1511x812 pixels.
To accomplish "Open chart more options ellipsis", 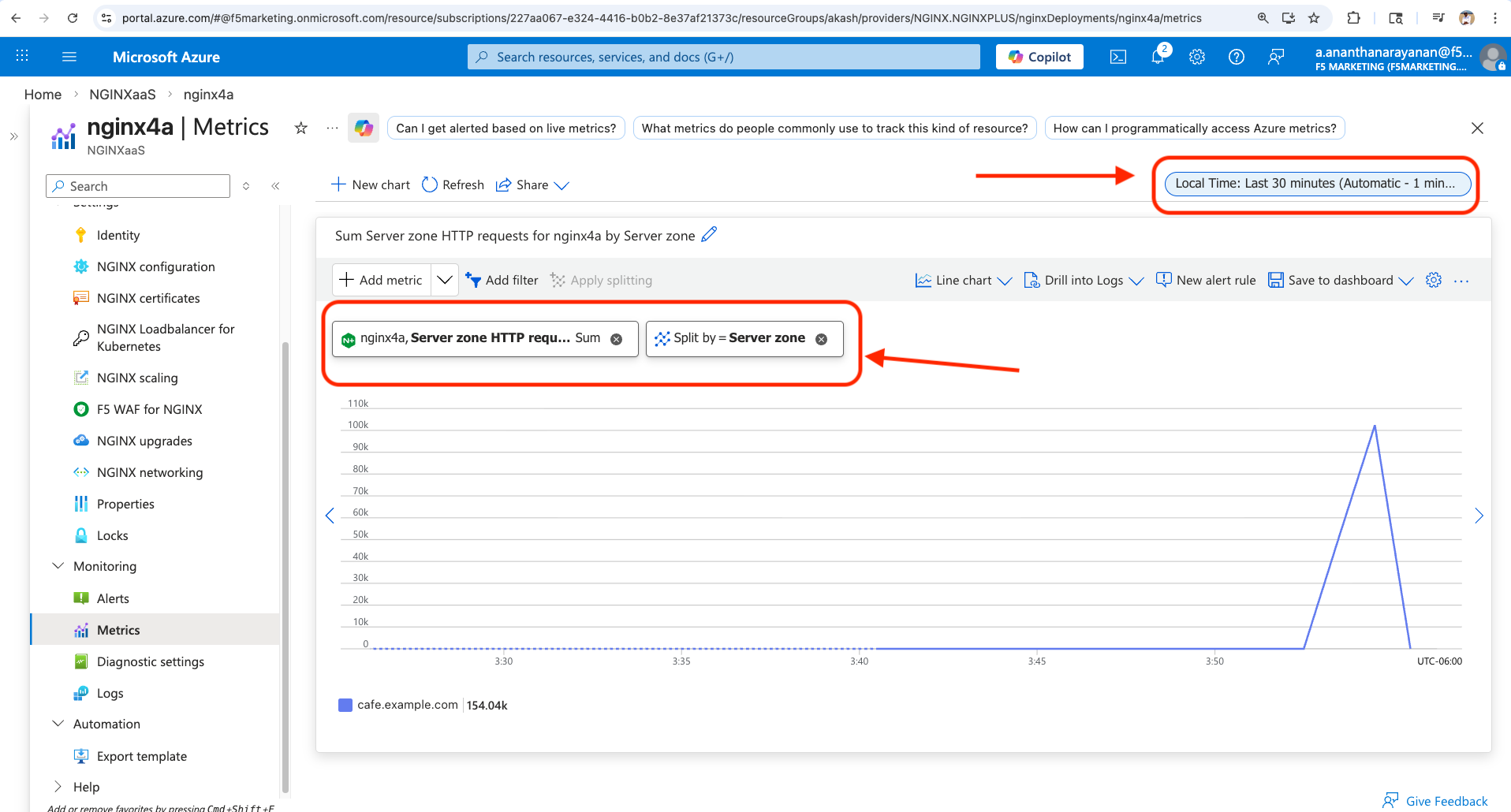I will [x=1461, y=281].
